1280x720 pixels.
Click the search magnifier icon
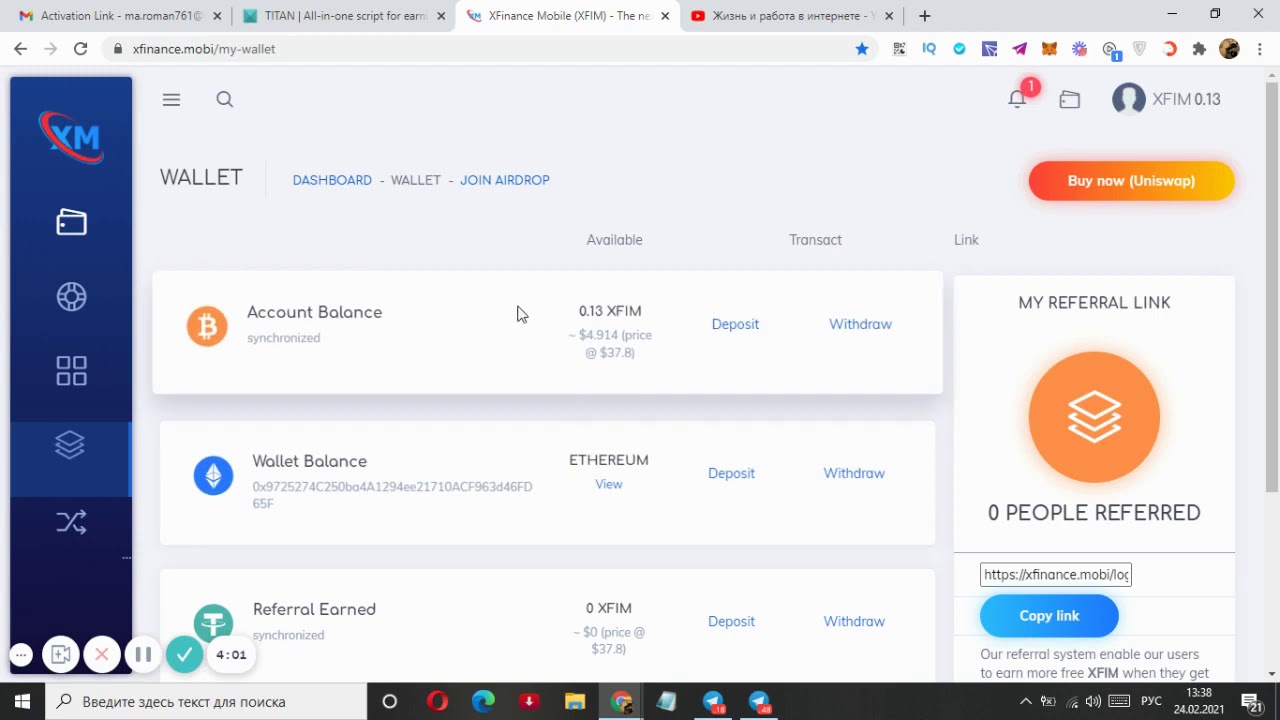pos(224,99)
